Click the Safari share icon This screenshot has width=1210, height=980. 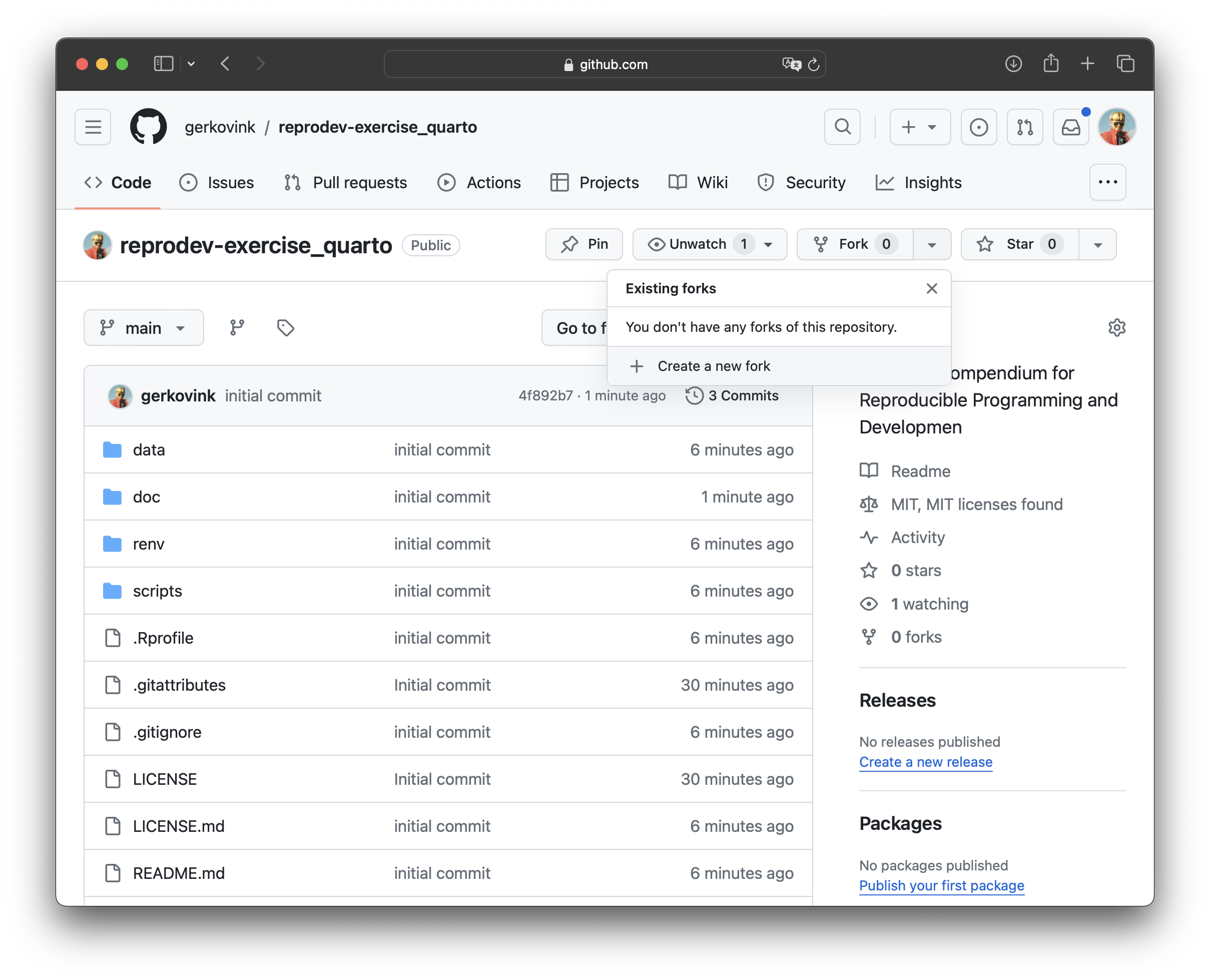point(1051,63)
